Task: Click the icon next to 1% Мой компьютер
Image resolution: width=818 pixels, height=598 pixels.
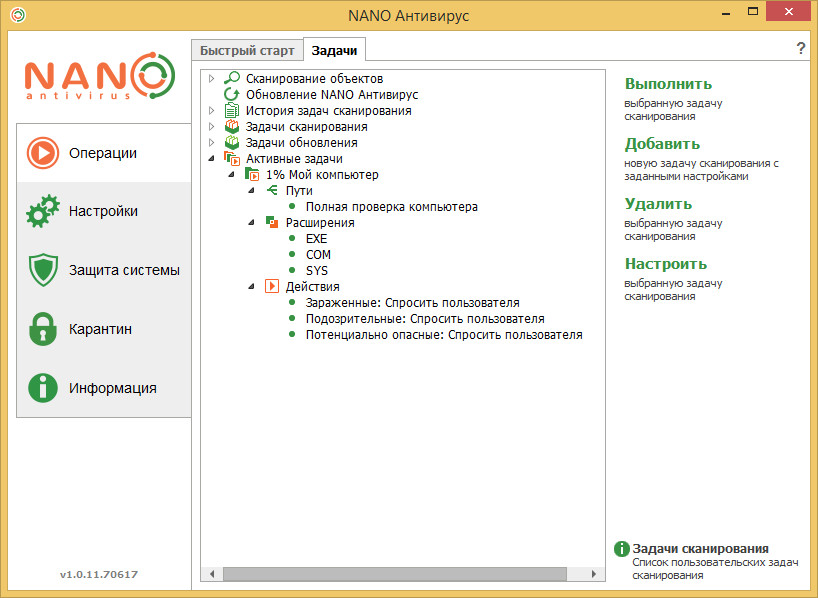Action: pos(252,174)
